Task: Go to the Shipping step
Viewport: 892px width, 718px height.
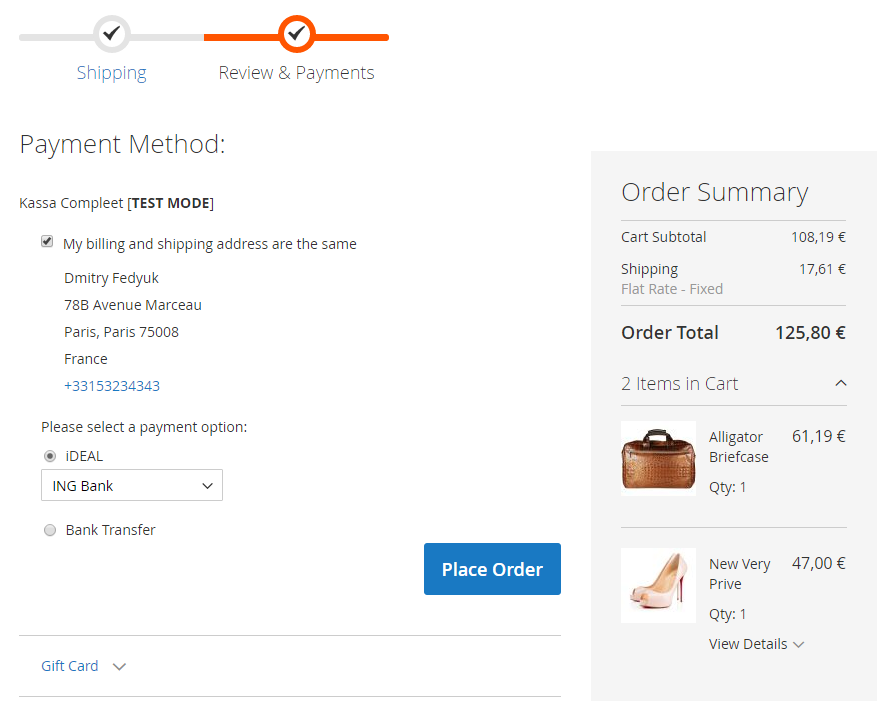Action: click(x=112, y=73)
